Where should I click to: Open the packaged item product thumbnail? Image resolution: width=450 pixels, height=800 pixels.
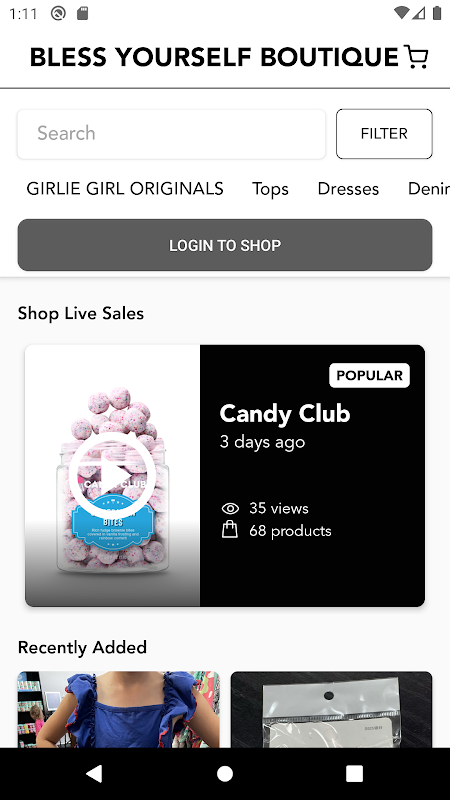coord(332,710)
